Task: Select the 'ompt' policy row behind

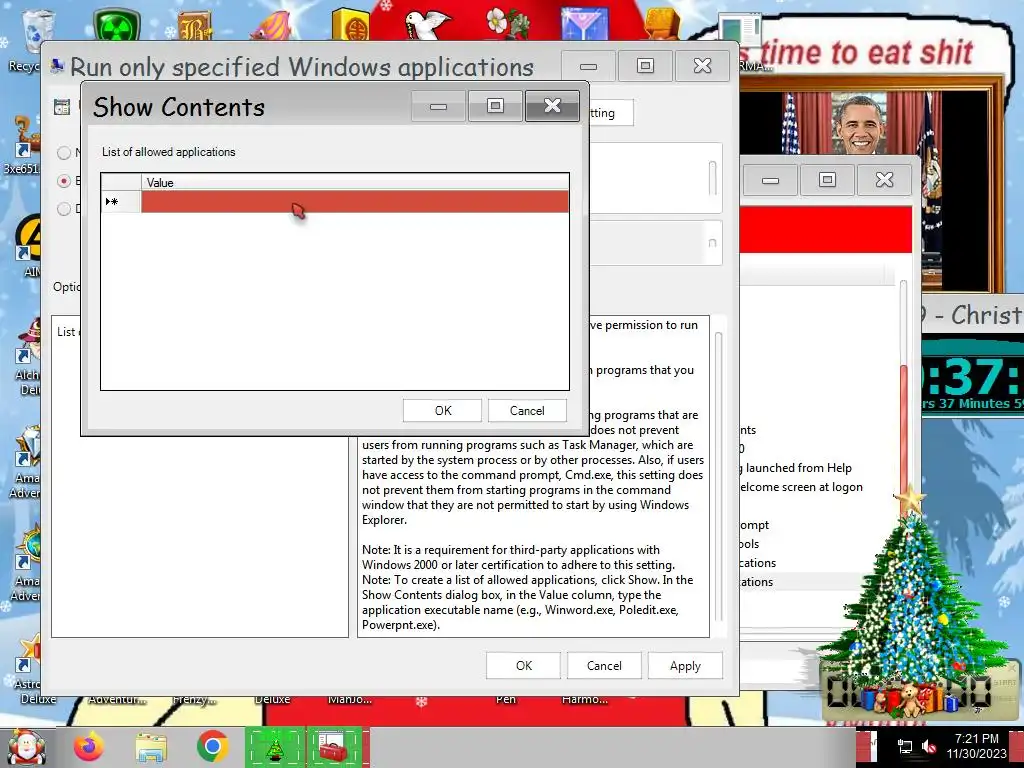Action: coord(754,524)
